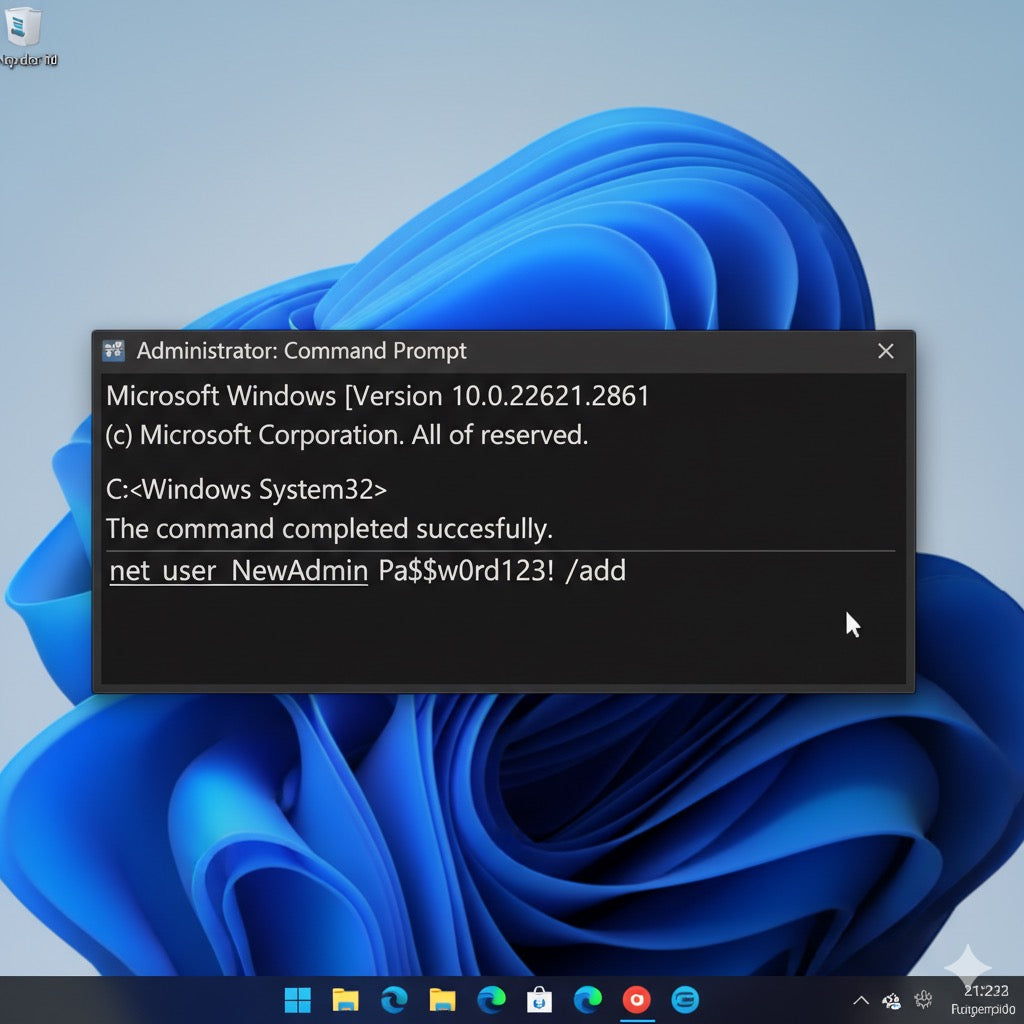This screenshot has width=1024, height=1024.
Task: Click the Command Prompt icon in the title bar
Action: [x=113, y=351]
